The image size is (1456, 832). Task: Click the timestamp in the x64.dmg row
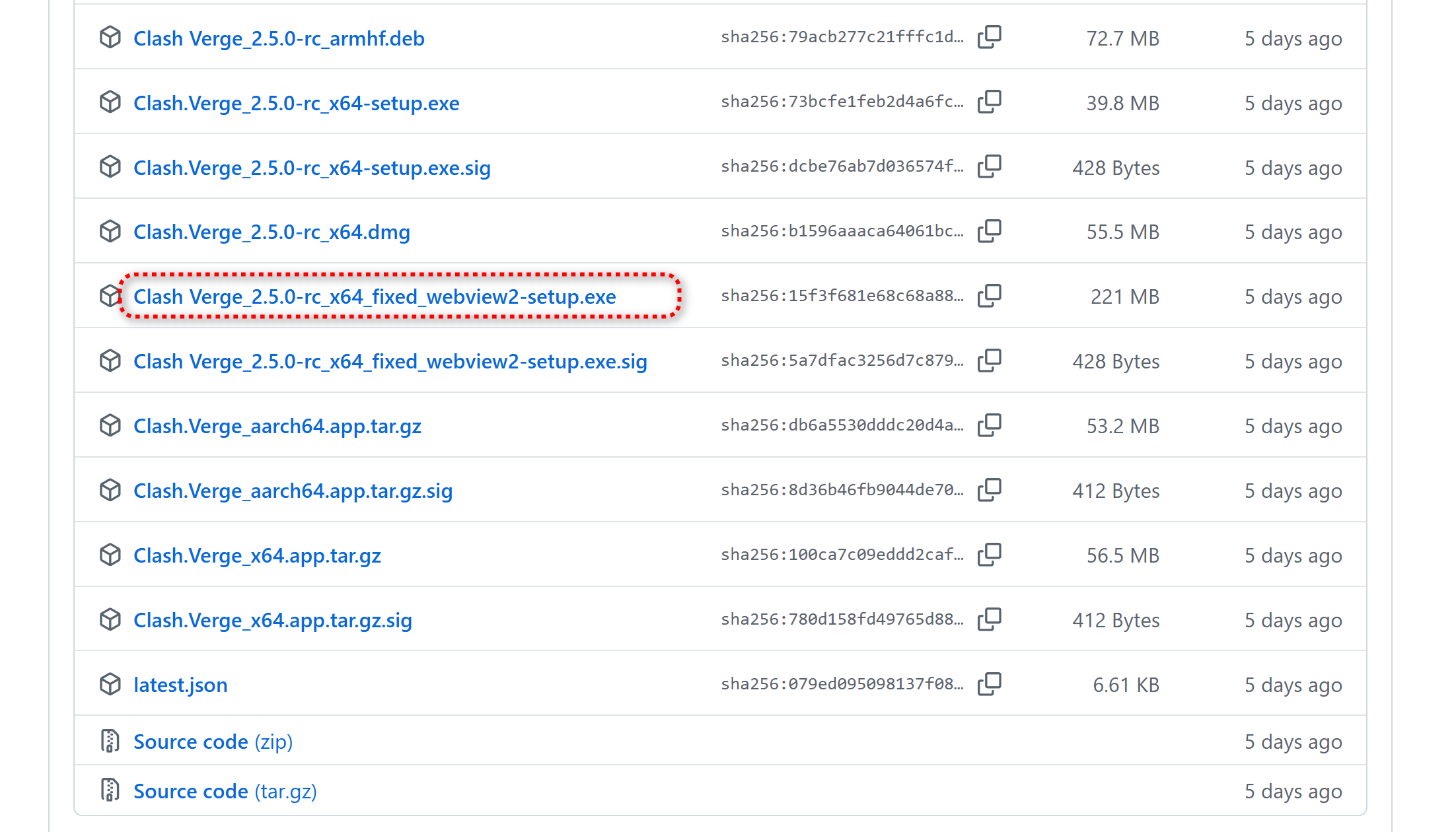point(1293,233)
